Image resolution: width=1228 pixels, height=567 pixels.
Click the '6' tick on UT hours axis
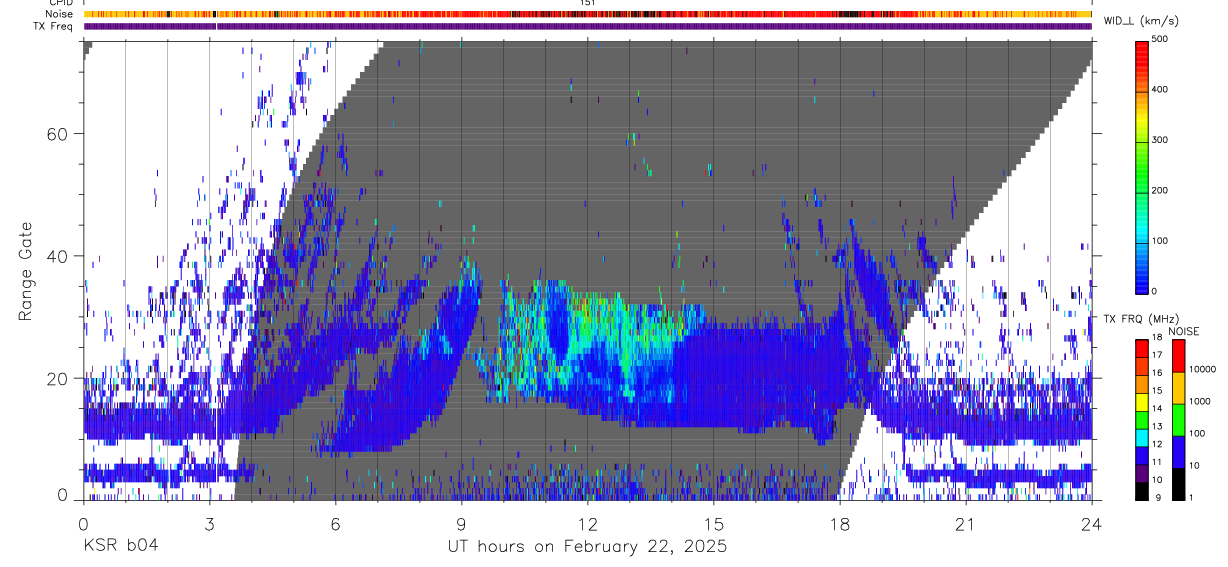pos(336,523)
